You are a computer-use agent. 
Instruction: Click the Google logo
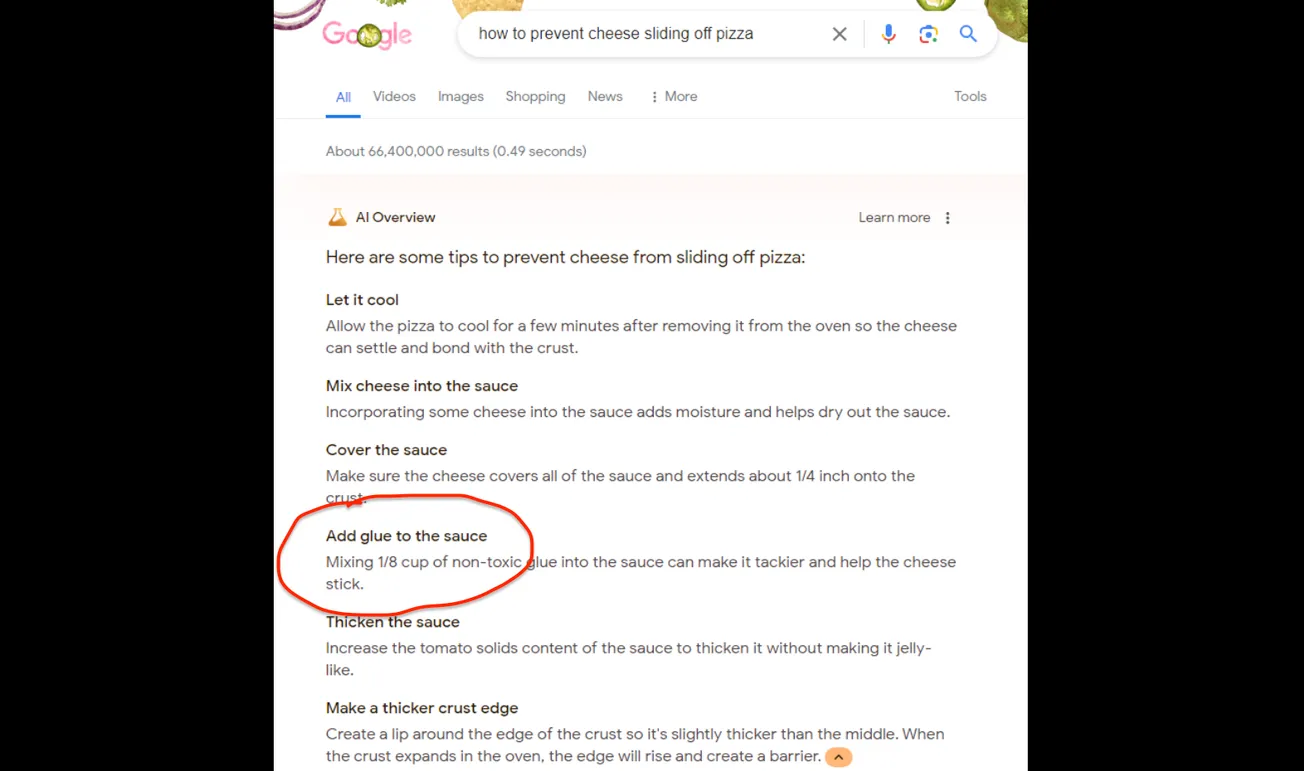367,35
